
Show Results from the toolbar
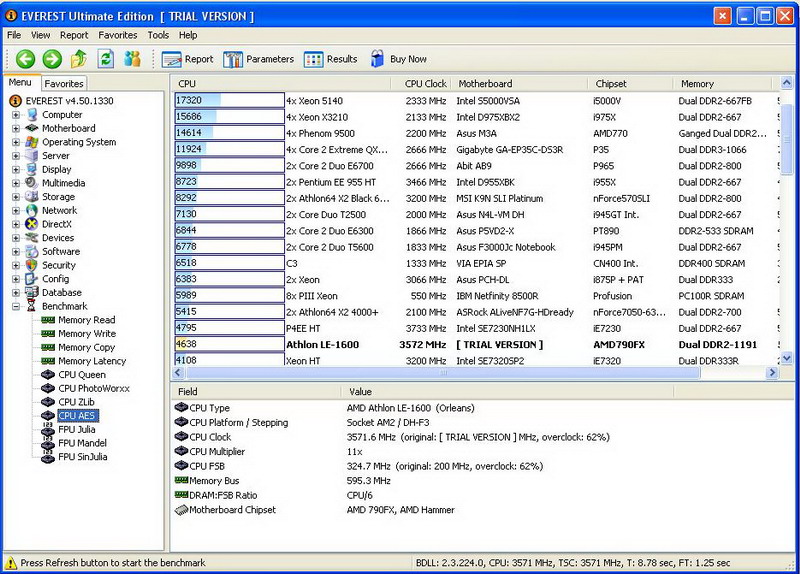(x=330, y=59)
